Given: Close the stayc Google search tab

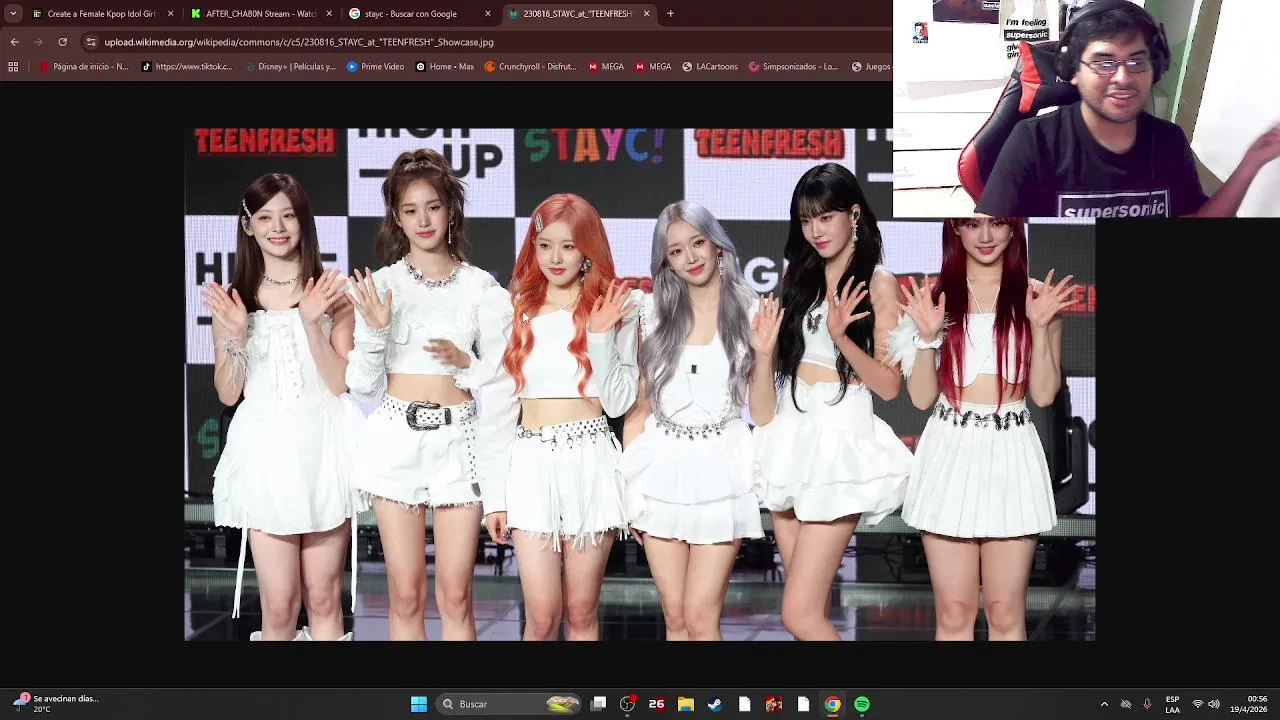Looking at the screenshot, I should tap(488, 14).
